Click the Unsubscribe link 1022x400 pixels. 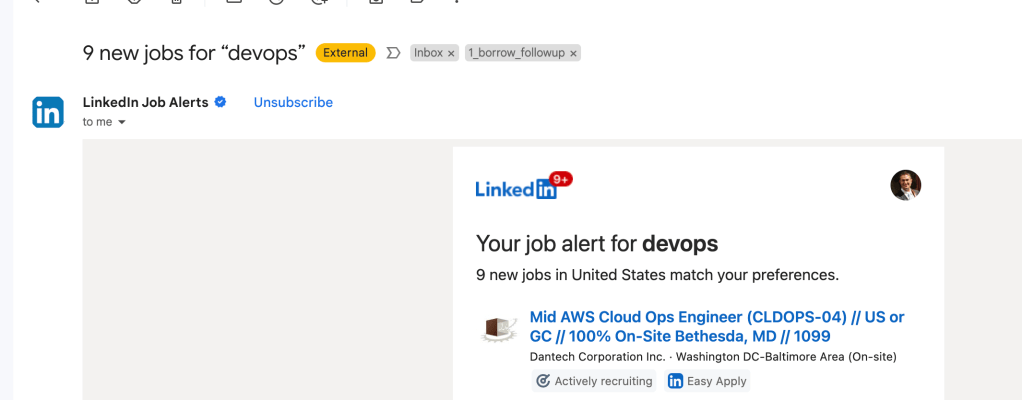pyautogui.click(x=293, y=102)
